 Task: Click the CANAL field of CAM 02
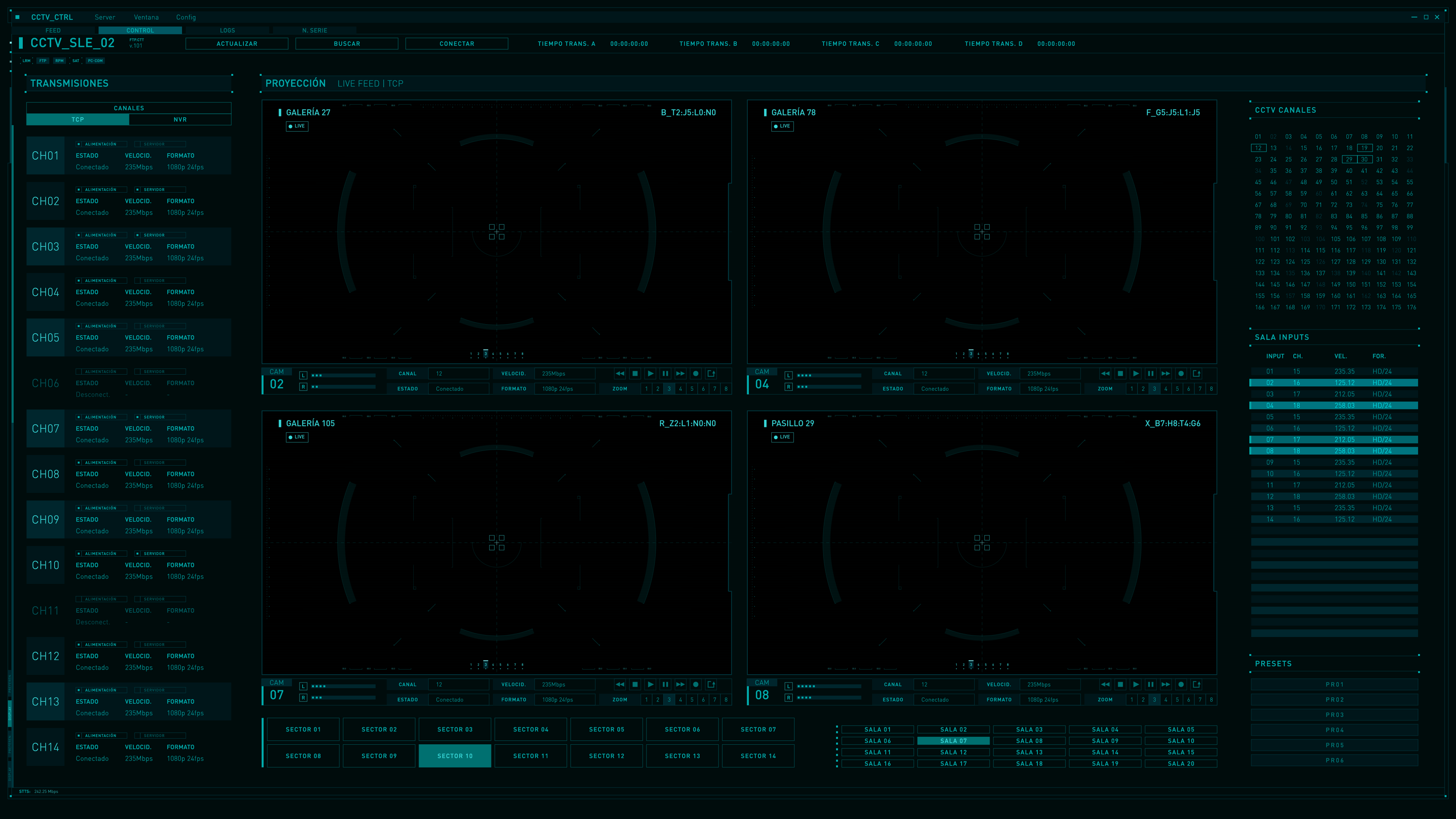pyautogui.click(x=458, y=373)
